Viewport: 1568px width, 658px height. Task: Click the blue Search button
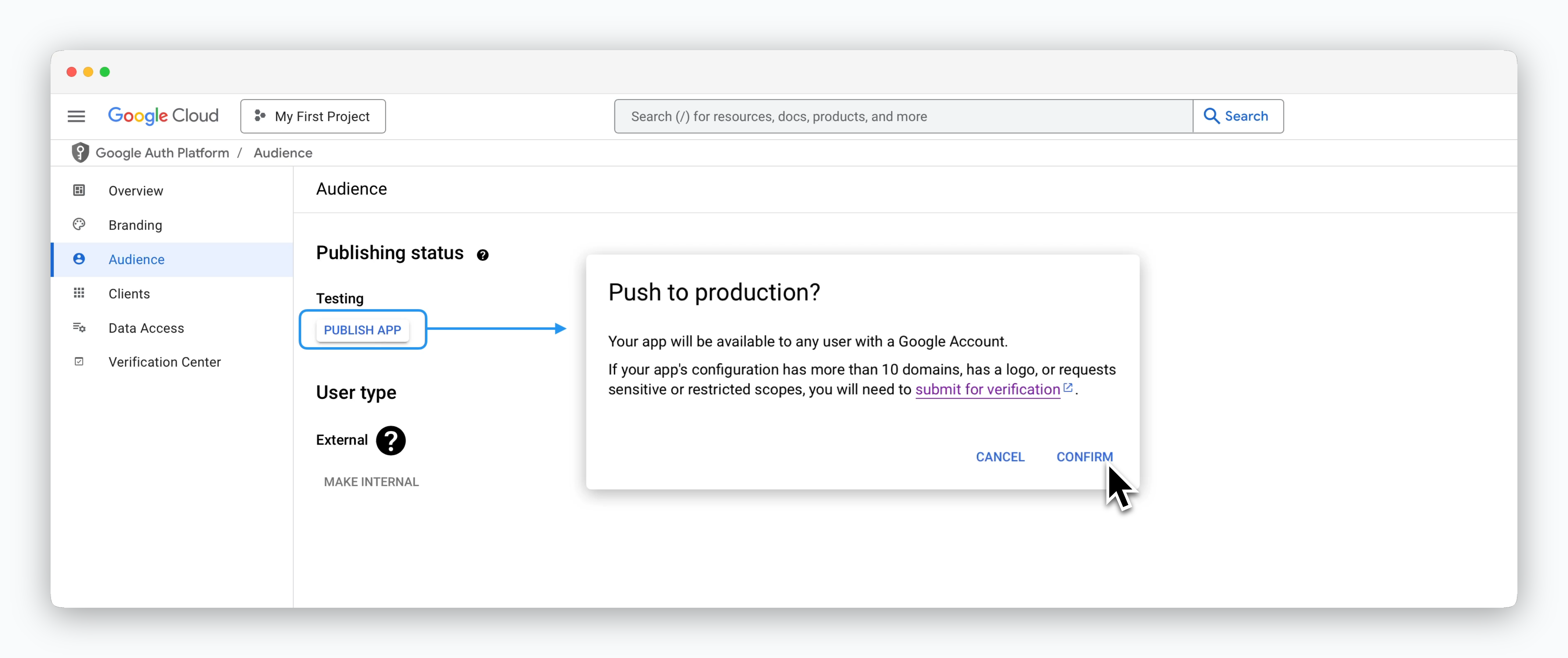[1238, 116]
